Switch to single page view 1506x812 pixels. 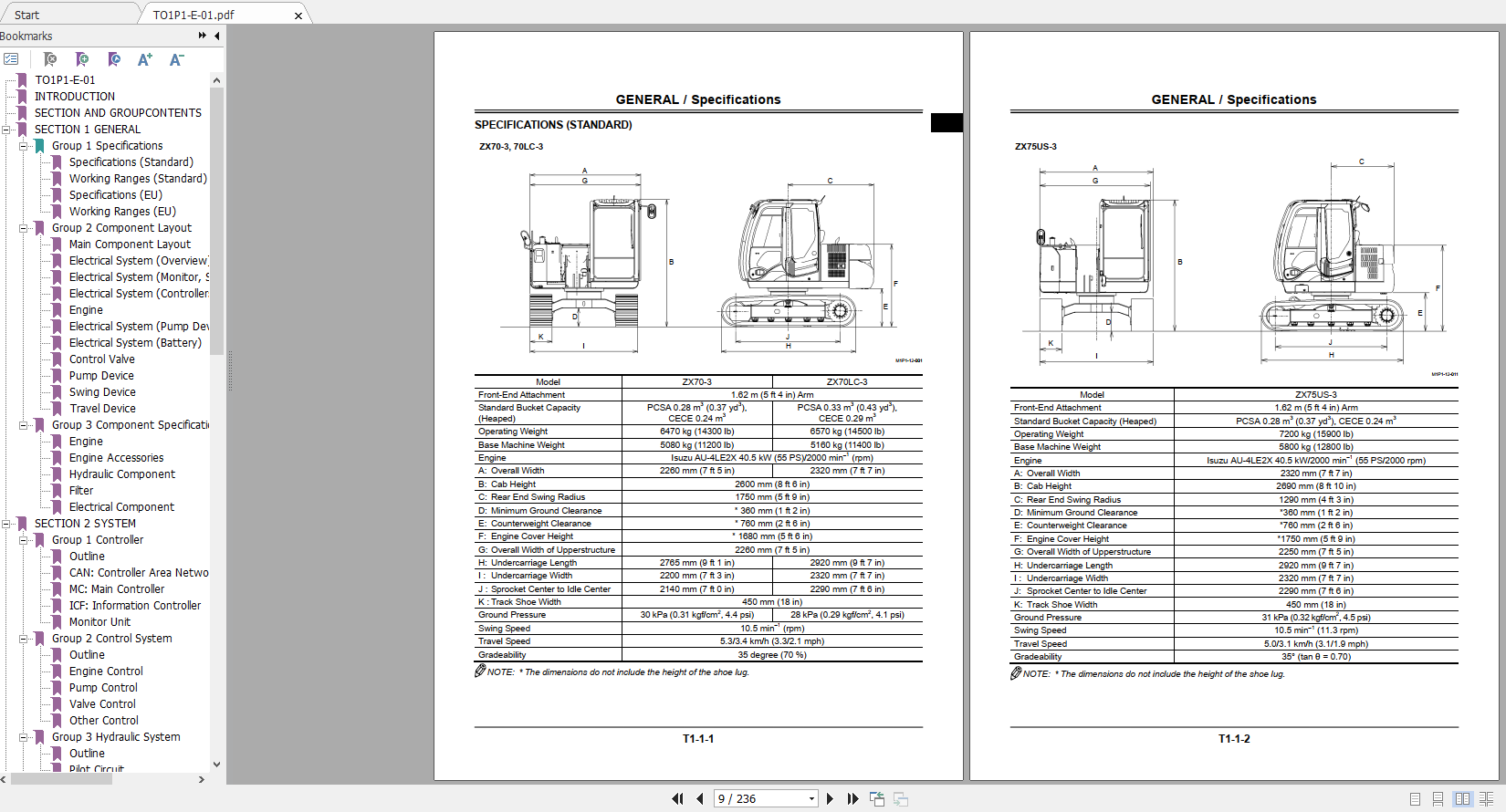point(1415,799)
